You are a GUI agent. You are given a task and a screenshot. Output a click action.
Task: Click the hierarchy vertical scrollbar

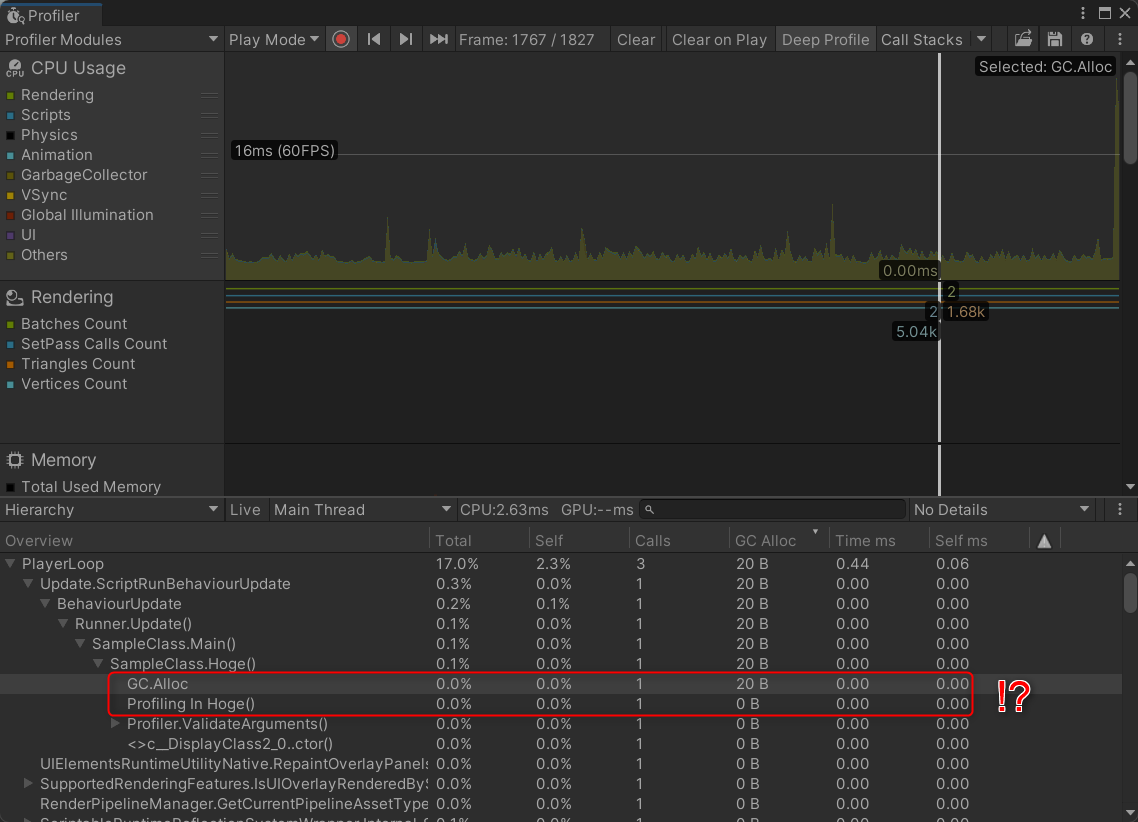pos(1130,593)
